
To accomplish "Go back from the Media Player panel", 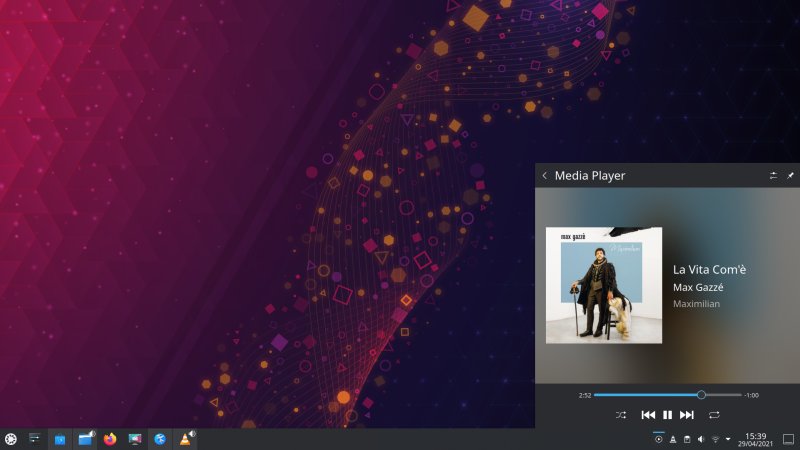I will pos(544,176).
